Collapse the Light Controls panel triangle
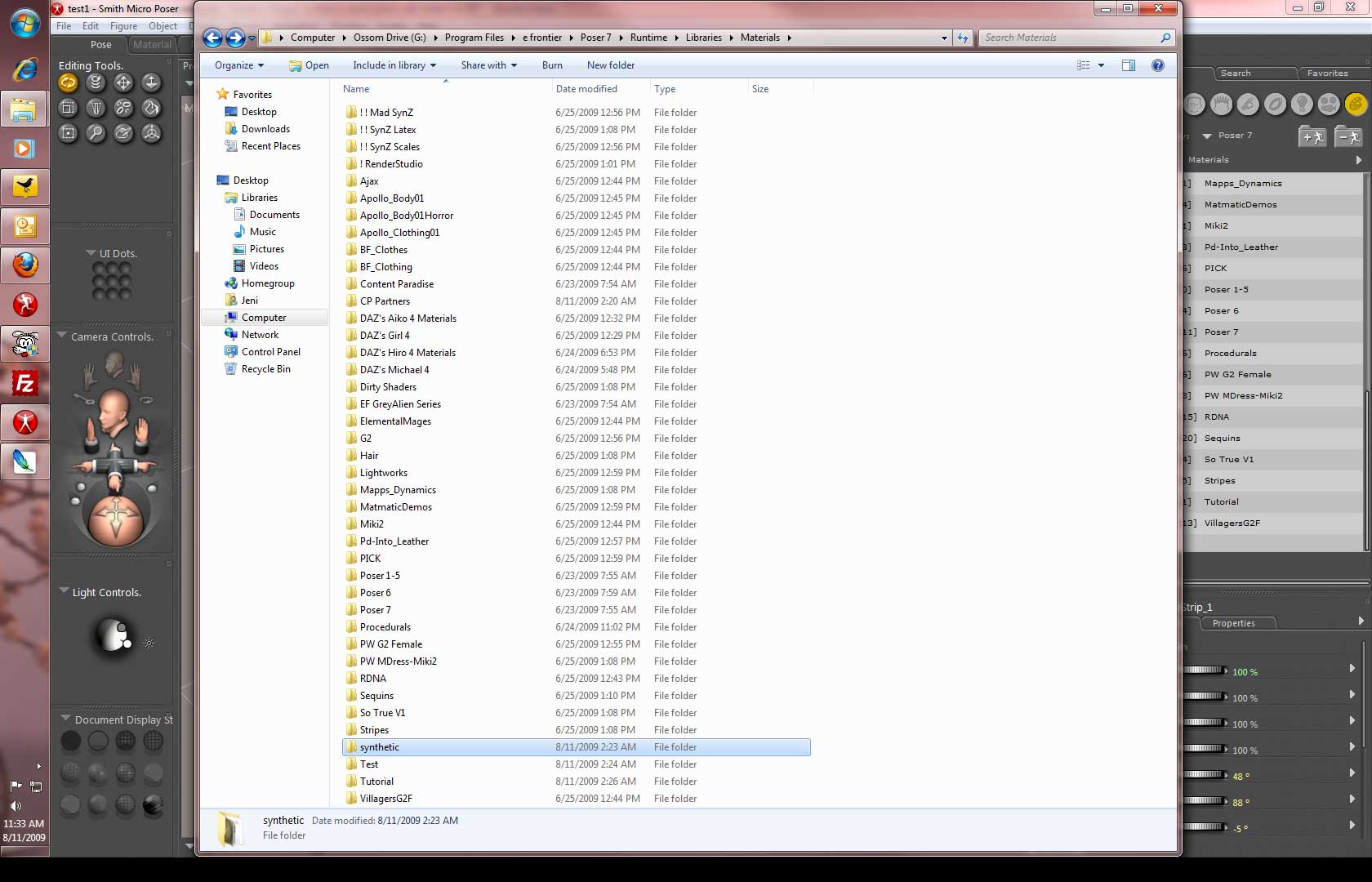 64,591
